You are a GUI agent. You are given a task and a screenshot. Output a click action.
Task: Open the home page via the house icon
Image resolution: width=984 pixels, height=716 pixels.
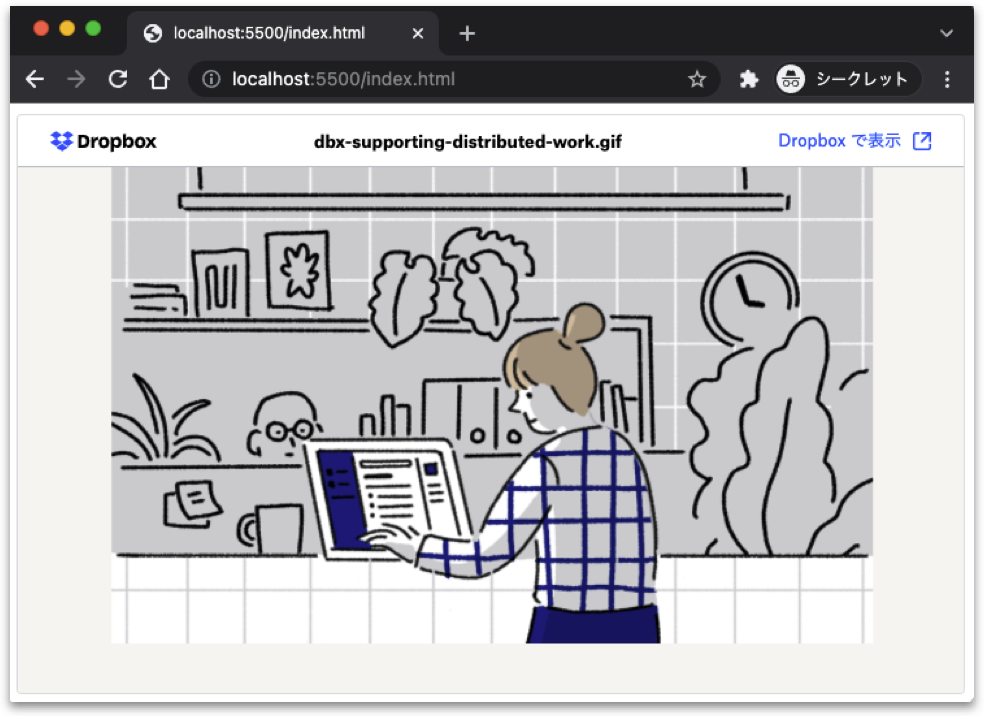[x=159, y=79]
